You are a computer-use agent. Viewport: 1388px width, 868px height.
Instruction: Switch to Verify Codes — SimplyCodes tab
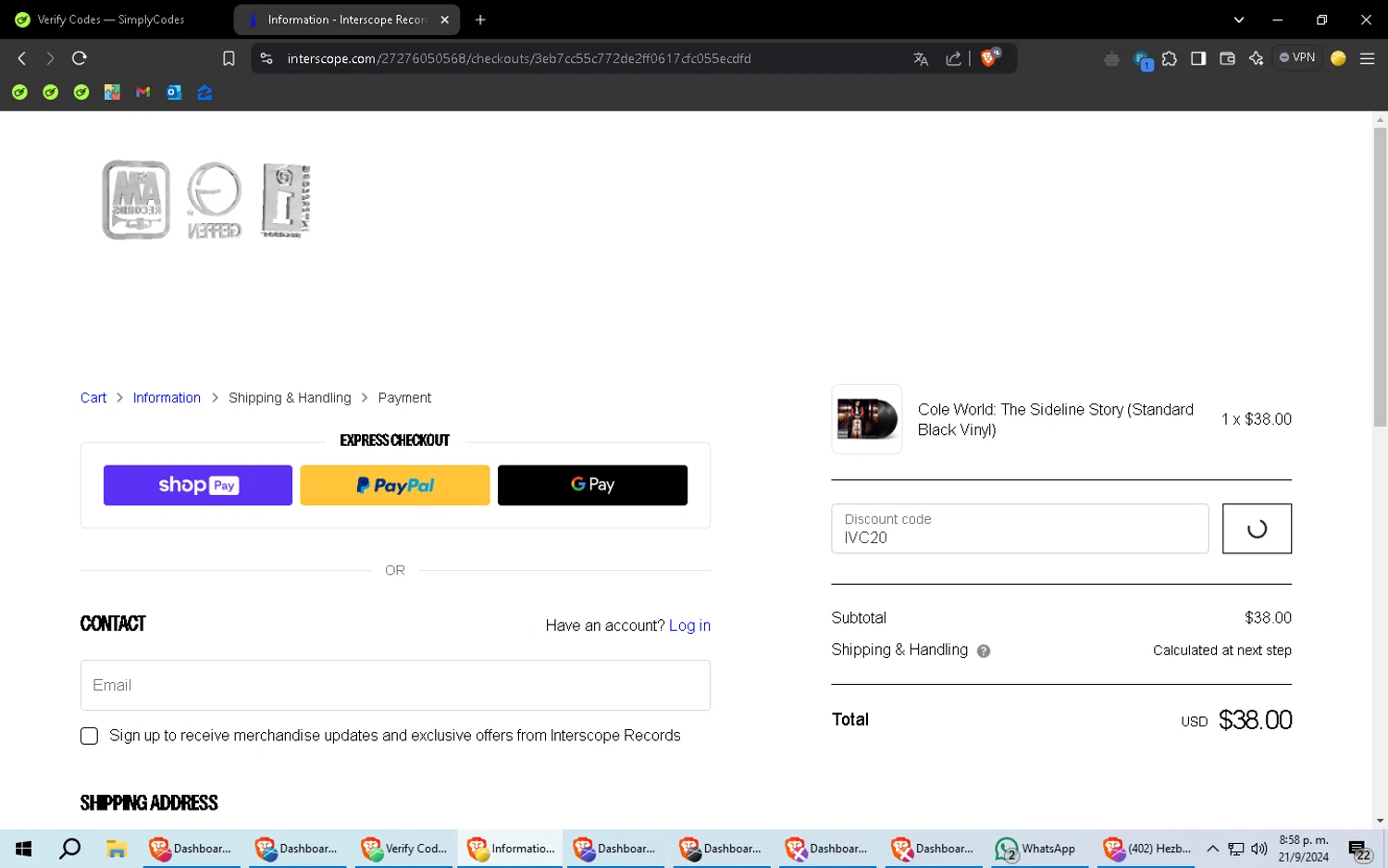pyautogui.click(x=111, y=19)
